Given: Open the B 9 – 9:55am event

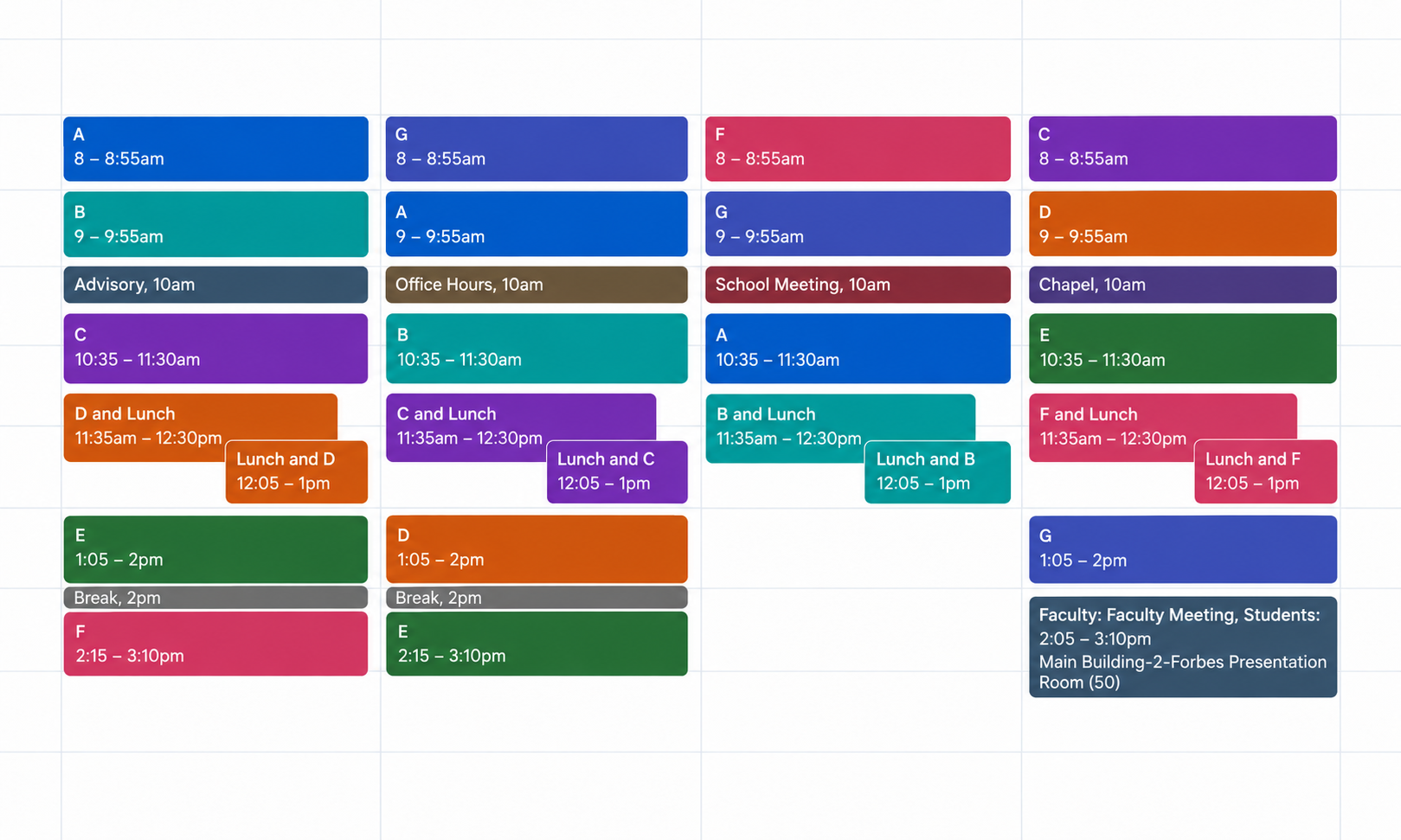Looking at the screenshot, I should click(215, 224).
